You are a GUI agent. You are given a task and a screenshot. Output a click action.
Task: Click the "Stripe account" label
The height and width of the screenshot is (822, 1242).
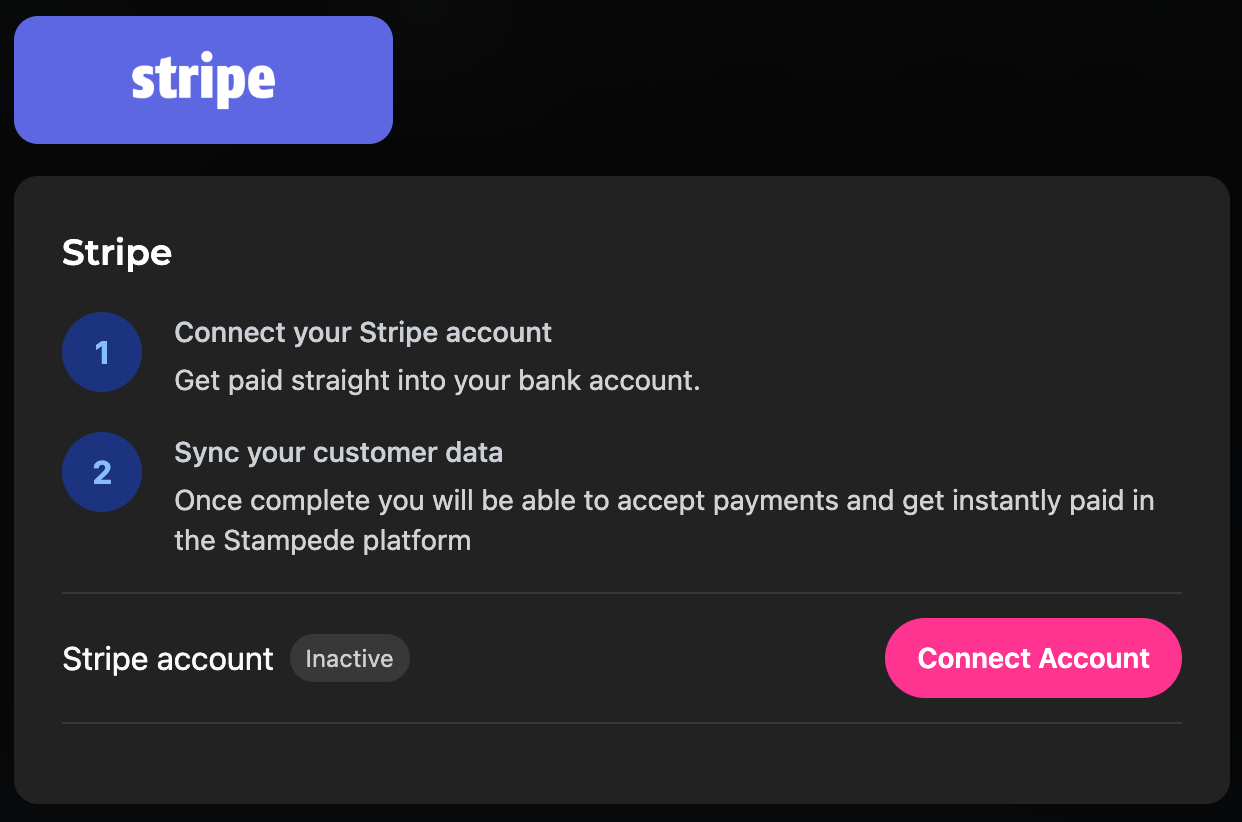click(167, 659)
